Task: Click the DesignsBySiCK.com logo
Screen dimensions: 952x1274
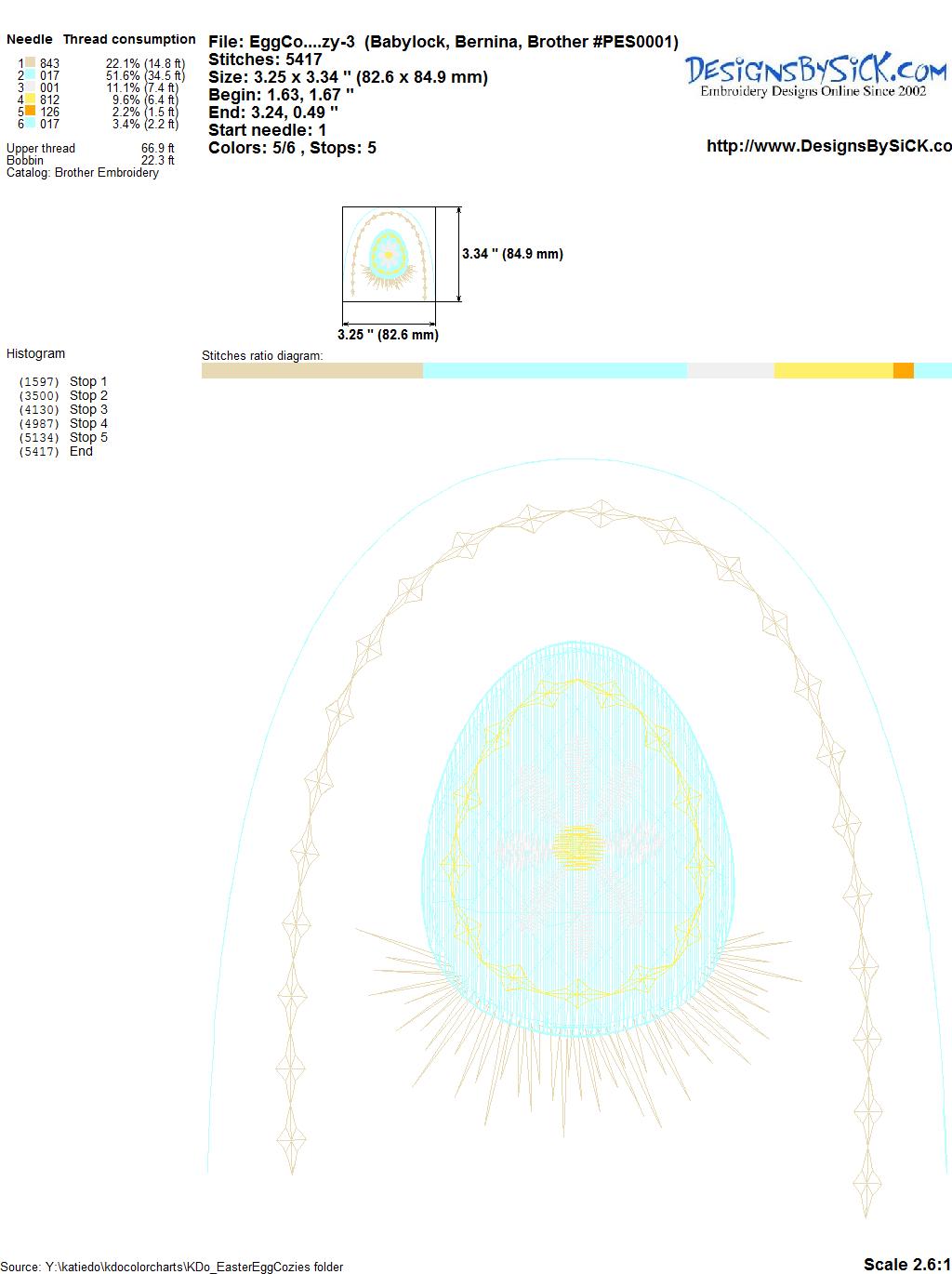Action: coord(815,73)
